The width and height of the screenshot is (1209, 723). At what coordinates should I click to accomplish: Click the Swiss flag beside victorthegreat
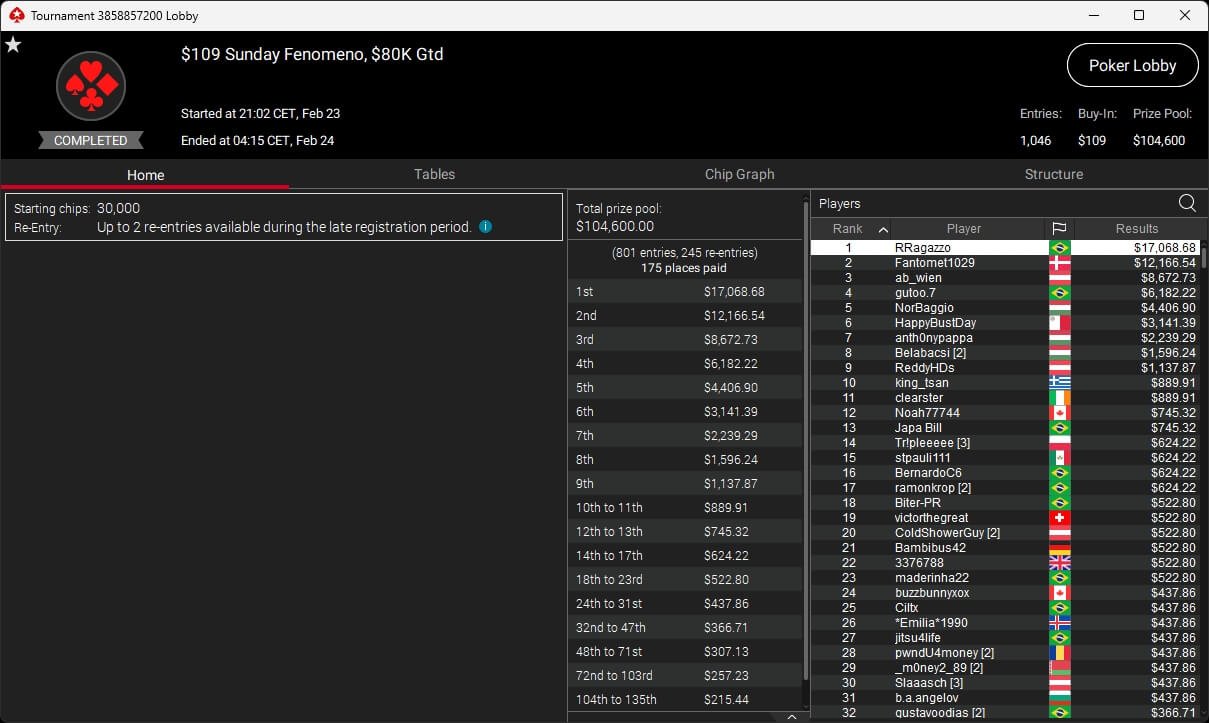(1059, 518)
